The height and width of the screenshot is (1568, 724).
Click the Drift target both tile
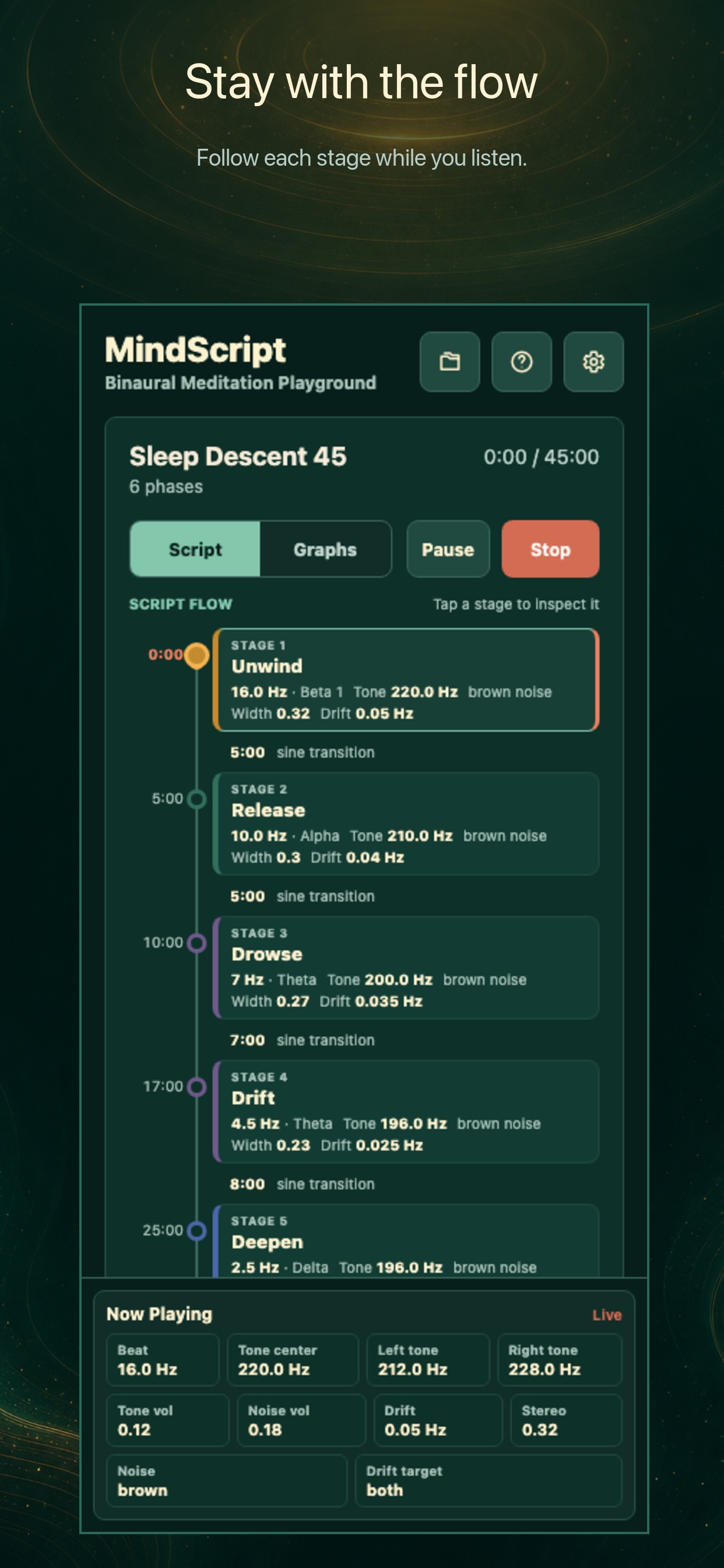pyautogui.click(x=488, y=1480)
